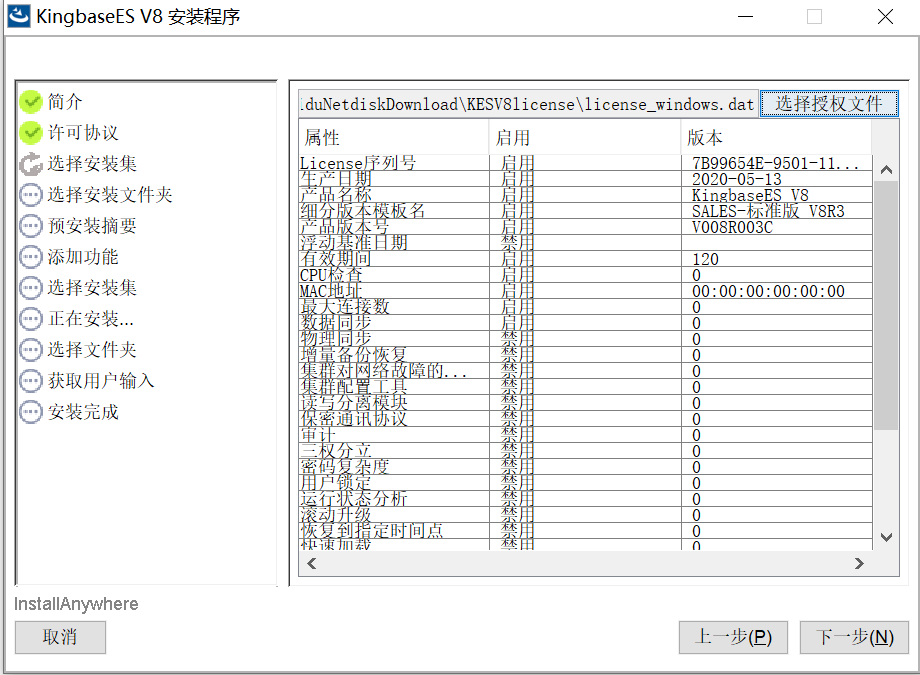Click the KingbaseES V8 product value
This screenshot has width=920, height=675.
pyautogui.click(x=750, y=195)
